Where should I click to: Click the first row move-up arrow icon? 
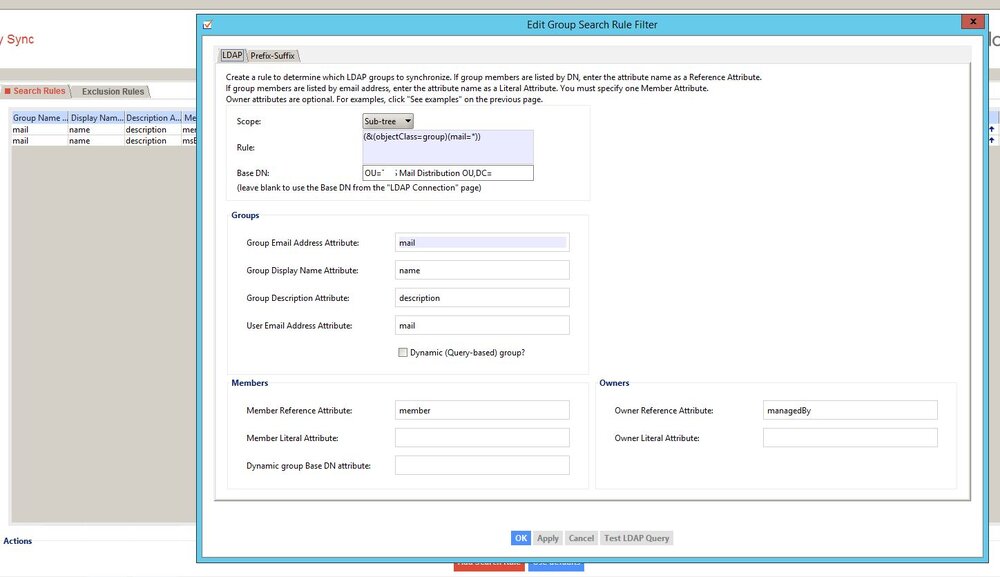(991, 129)
